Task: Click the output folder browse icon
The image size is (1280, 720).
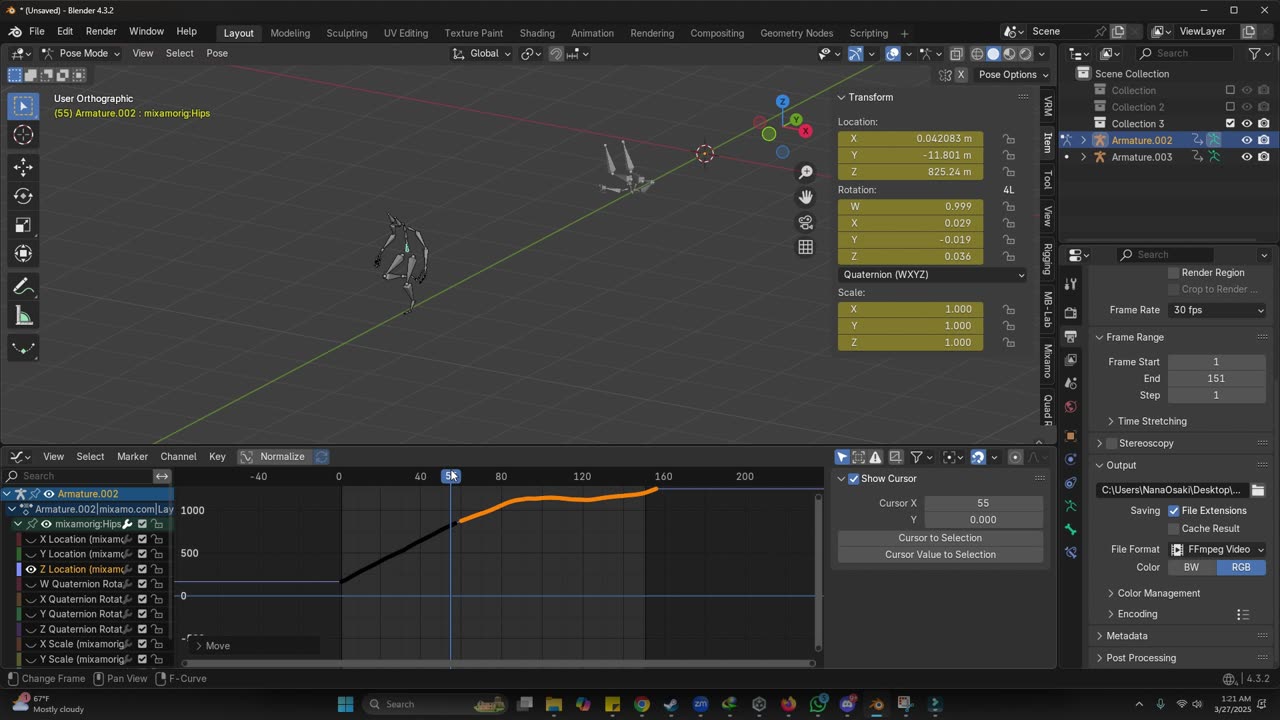Action: tap(1258, 490)
